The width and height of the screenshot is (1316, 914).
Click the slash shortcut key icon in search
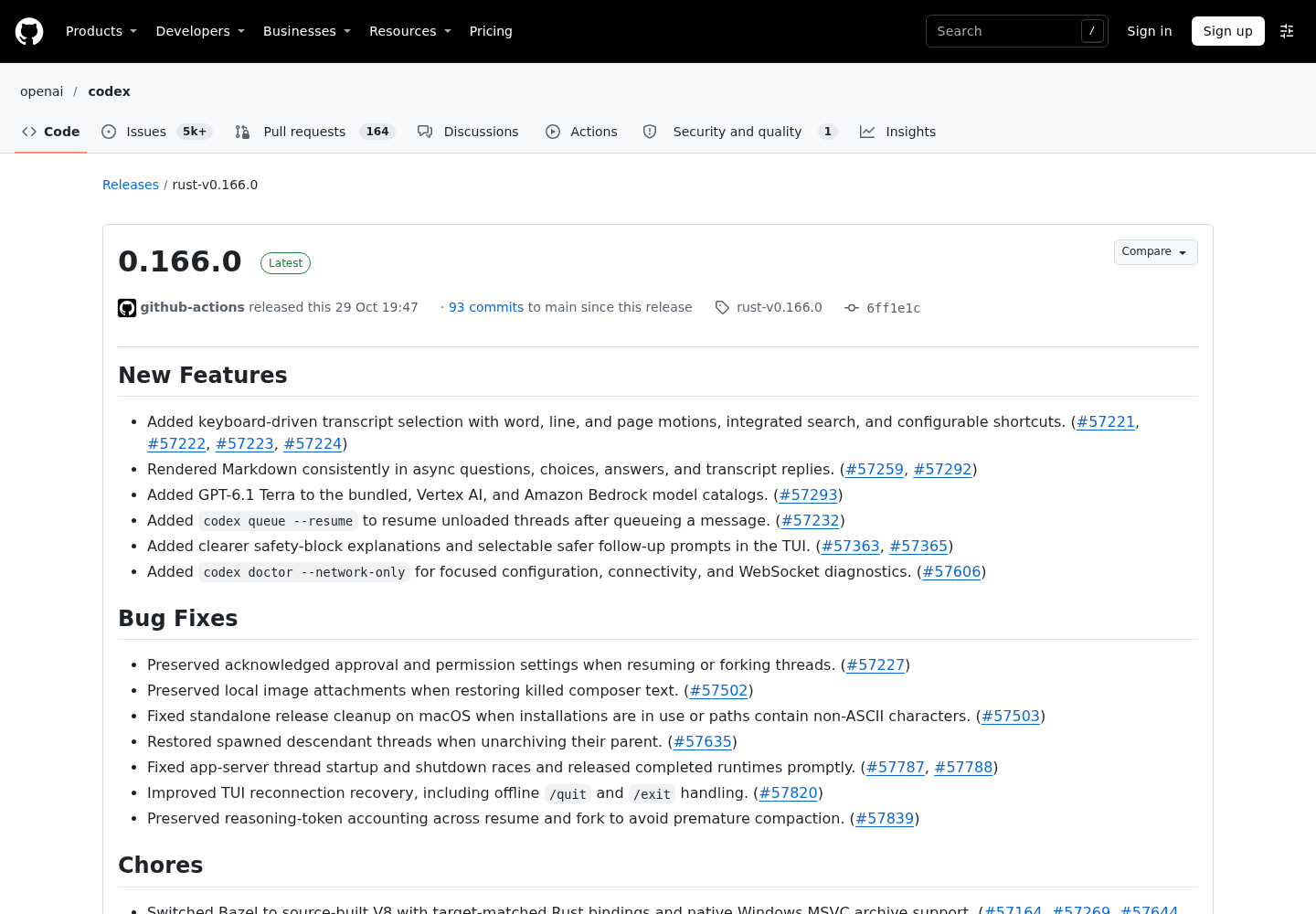click(x=1092, y=31)
